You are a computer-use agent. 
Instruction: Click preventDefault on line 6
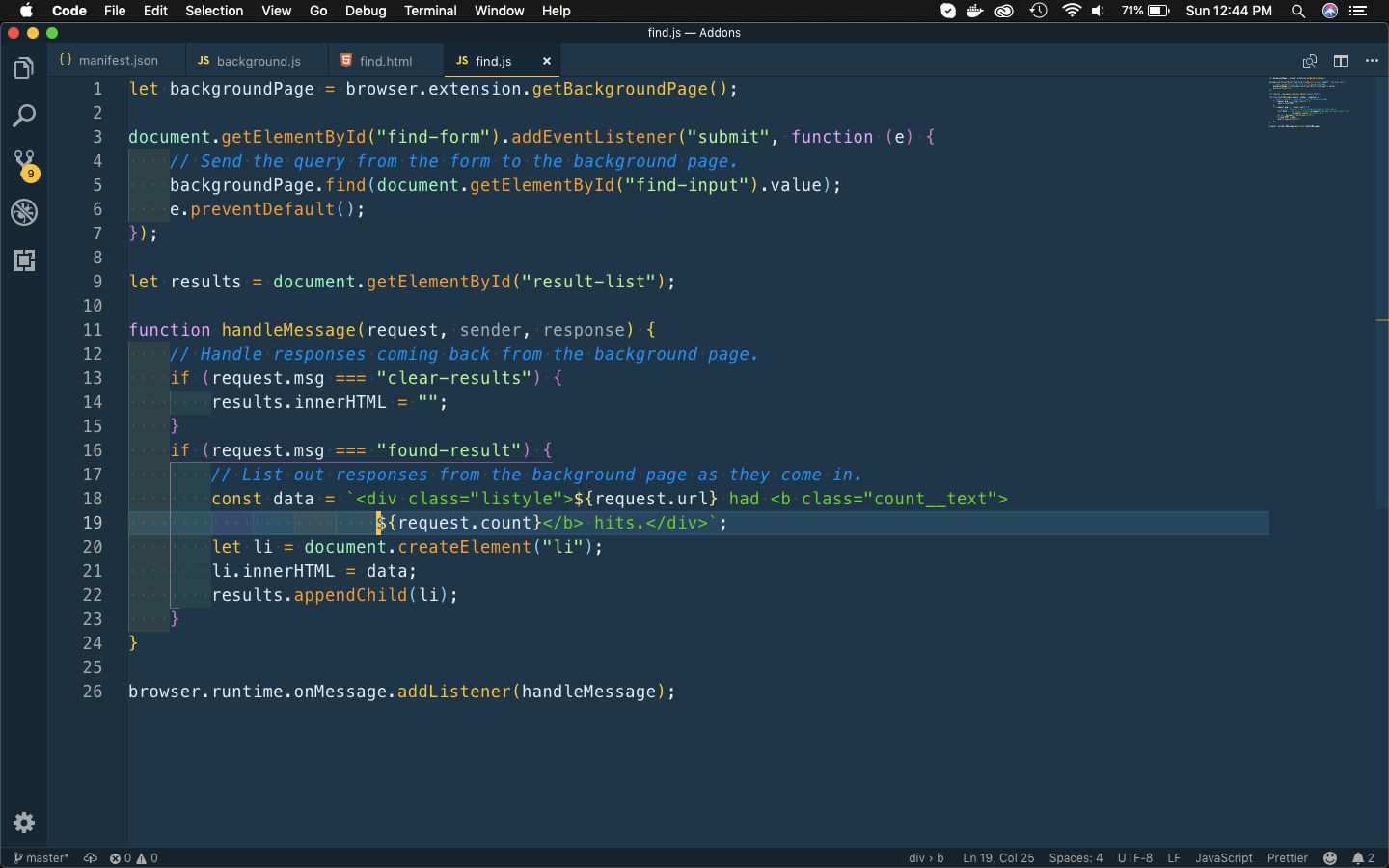pyautogui.click(x=262, y=209)
